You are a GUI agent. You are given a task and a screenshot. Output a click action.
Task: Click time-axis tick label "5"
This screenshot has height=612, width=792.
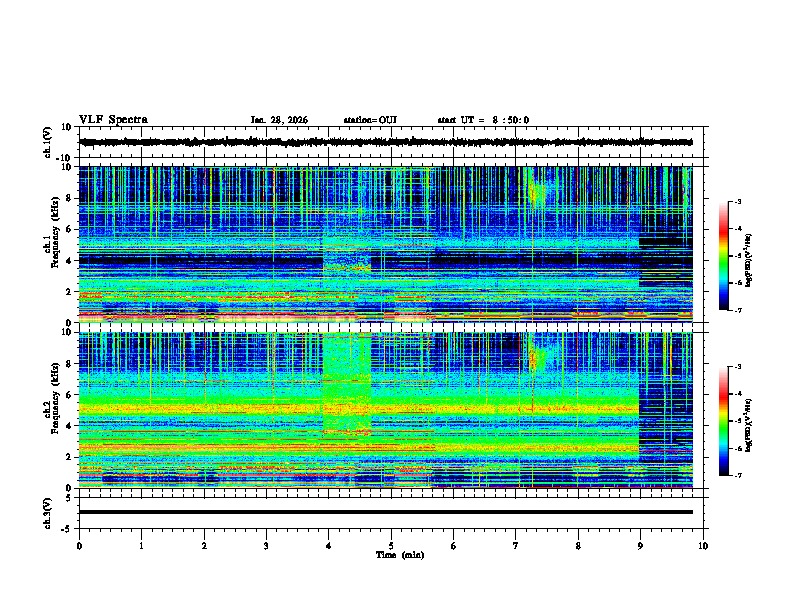pyautogui.click(x=391, y=546)
